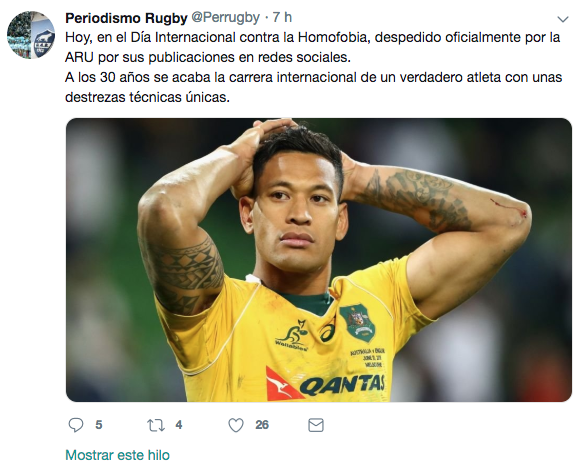
Task: Click the tweet text about Homofobia
Action: point(313,67)
